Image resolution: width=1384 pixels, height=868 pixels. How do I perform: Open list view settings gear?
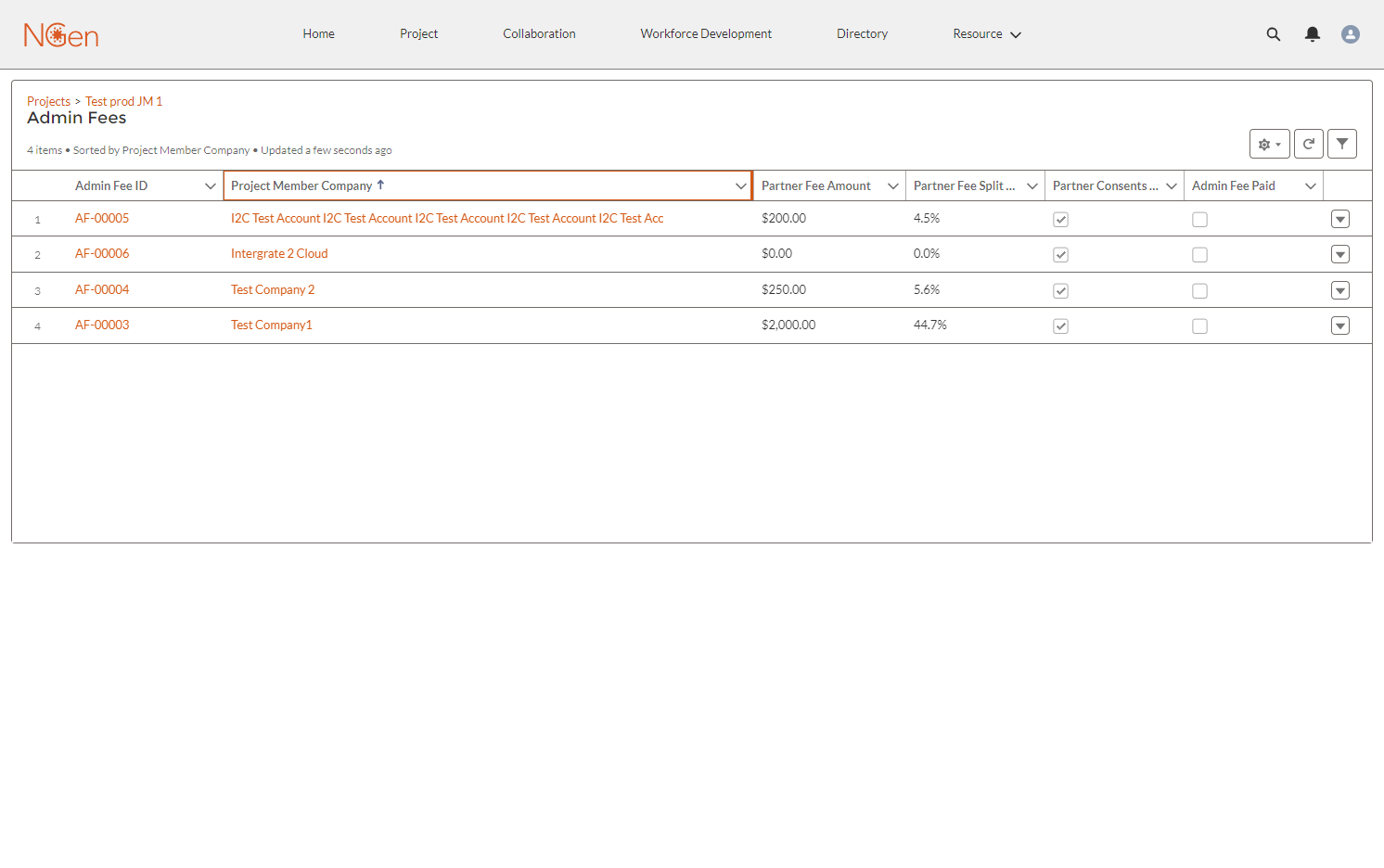pos(1270,144)
